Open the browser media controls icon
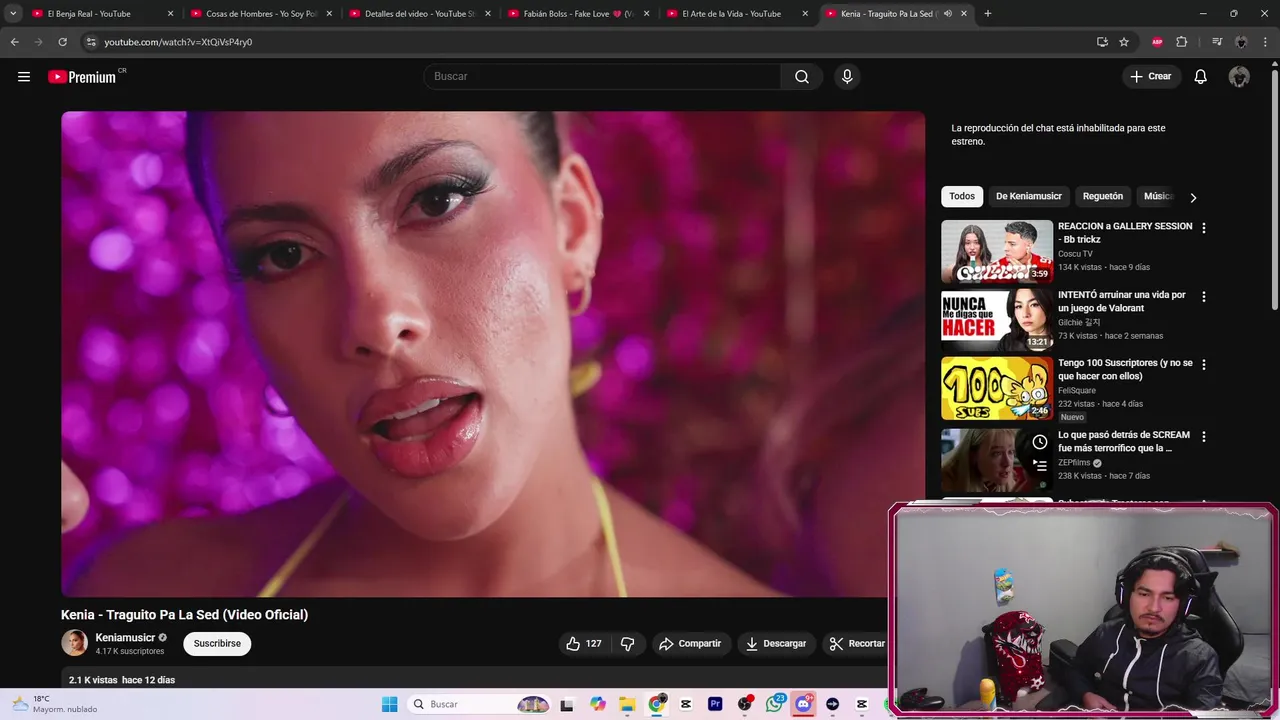1280x720 pixels. tap(1217, 42)
